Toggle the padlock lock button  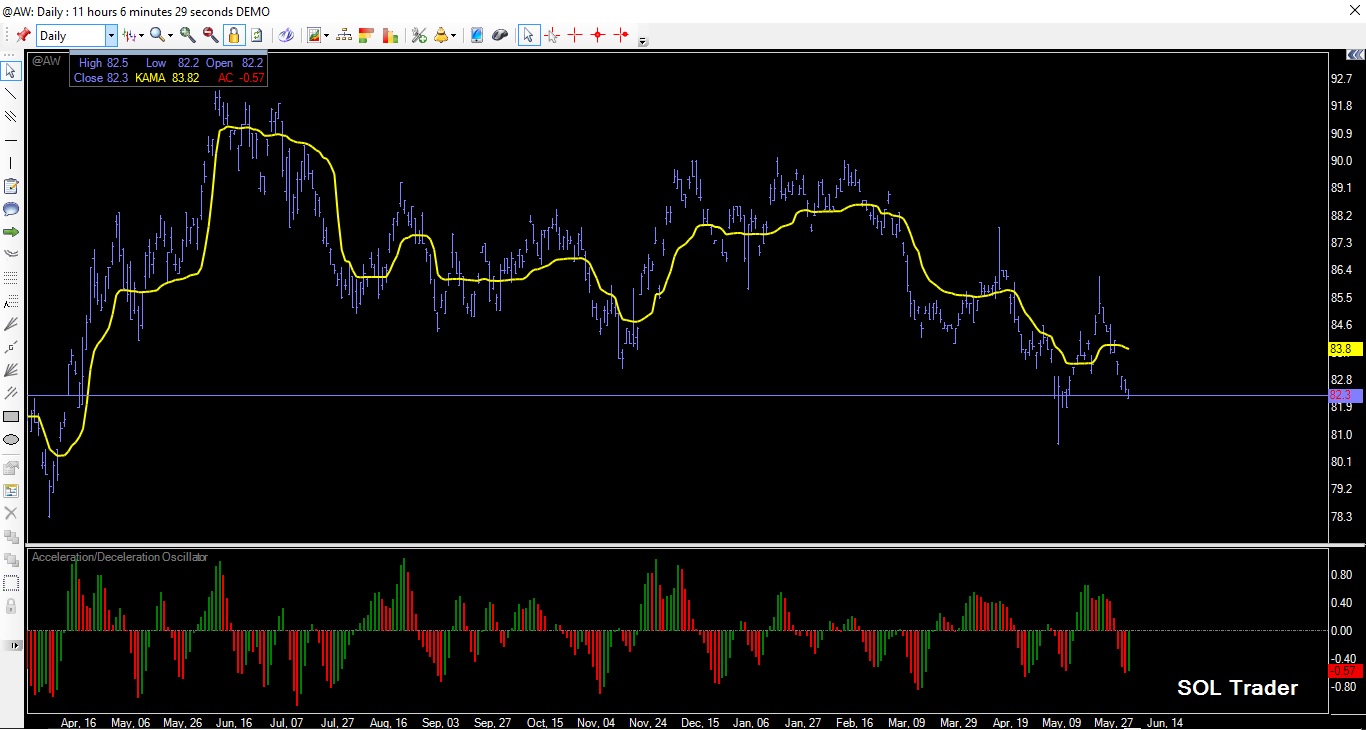pos(233,35)
